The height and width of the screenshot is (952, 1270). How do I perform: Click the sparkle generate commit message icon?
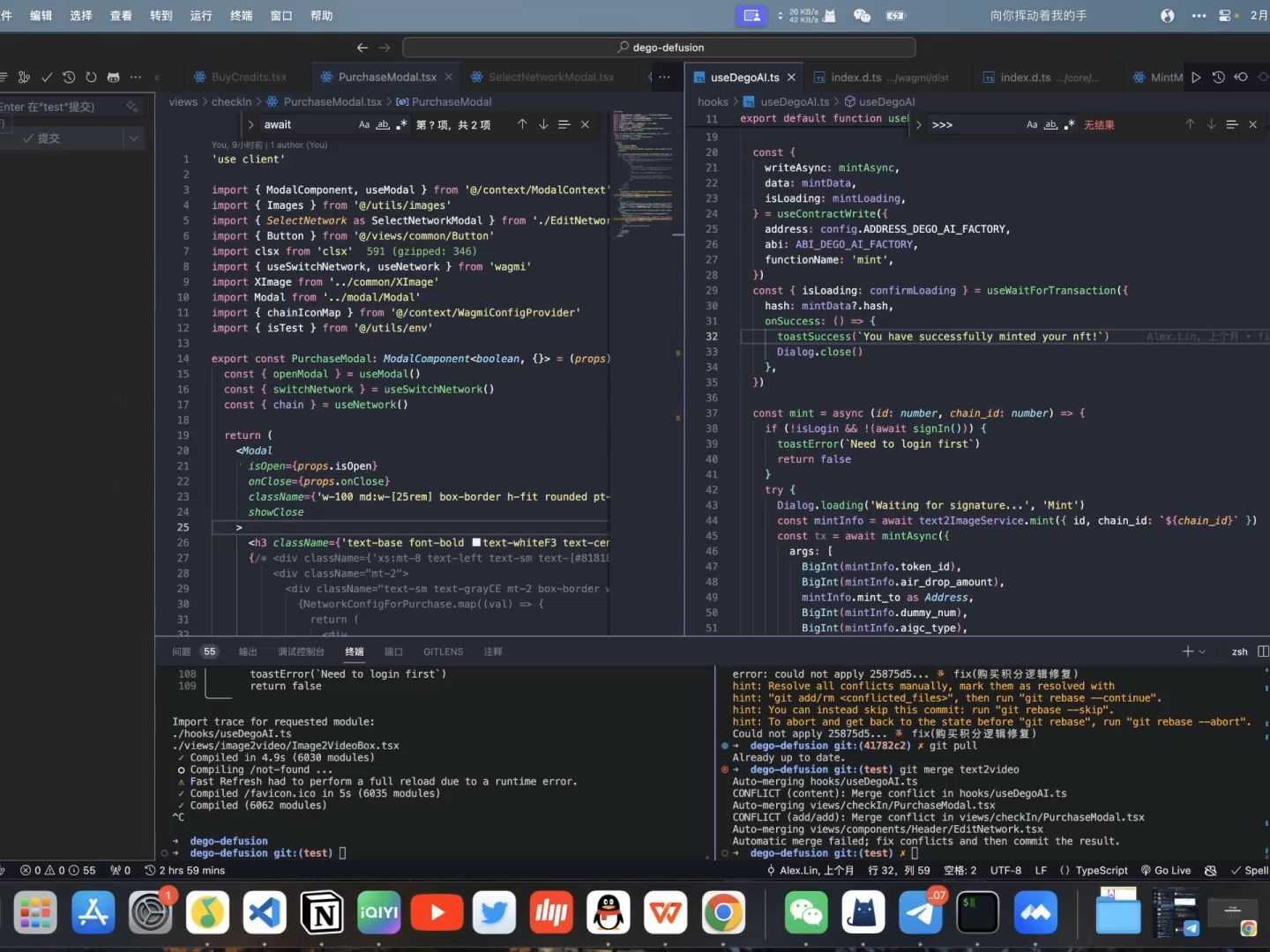(132, 107)
